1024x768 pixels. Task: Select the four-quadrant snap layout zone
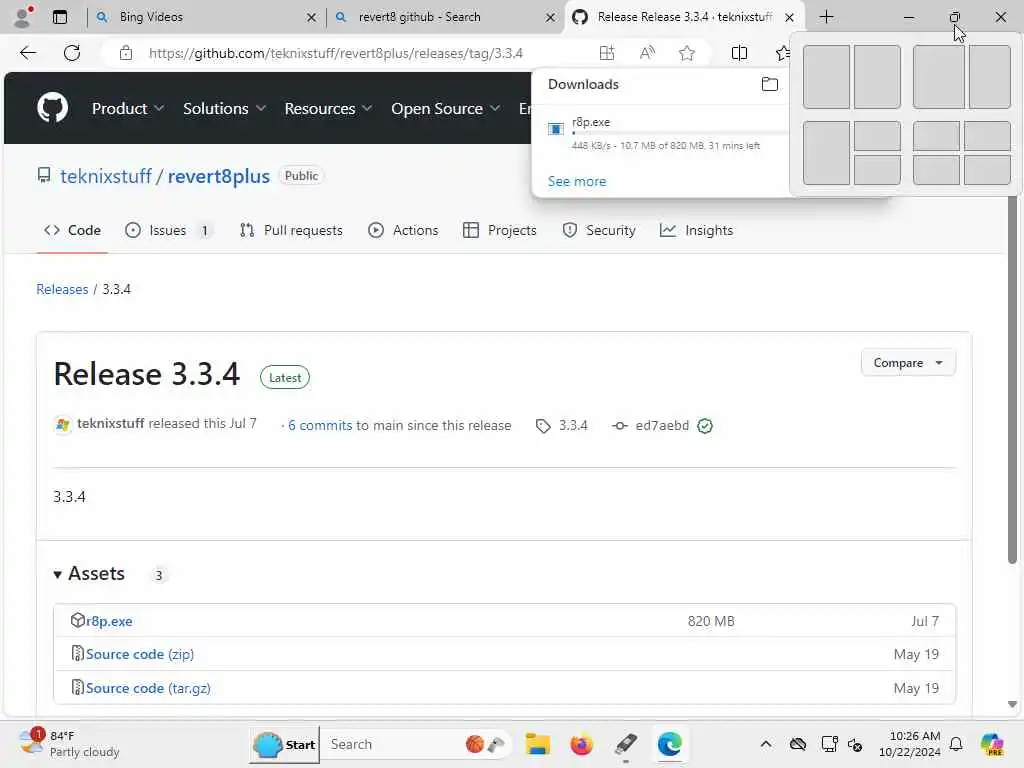coord(961,153)
